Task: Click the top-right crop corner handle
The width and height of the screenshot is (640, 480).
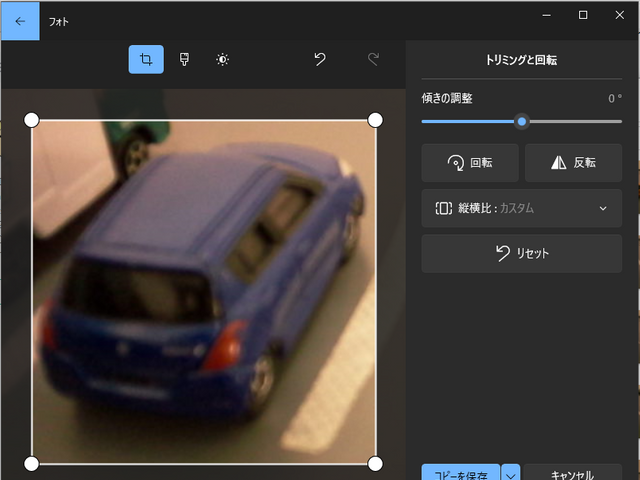Action: coord(375,120)
